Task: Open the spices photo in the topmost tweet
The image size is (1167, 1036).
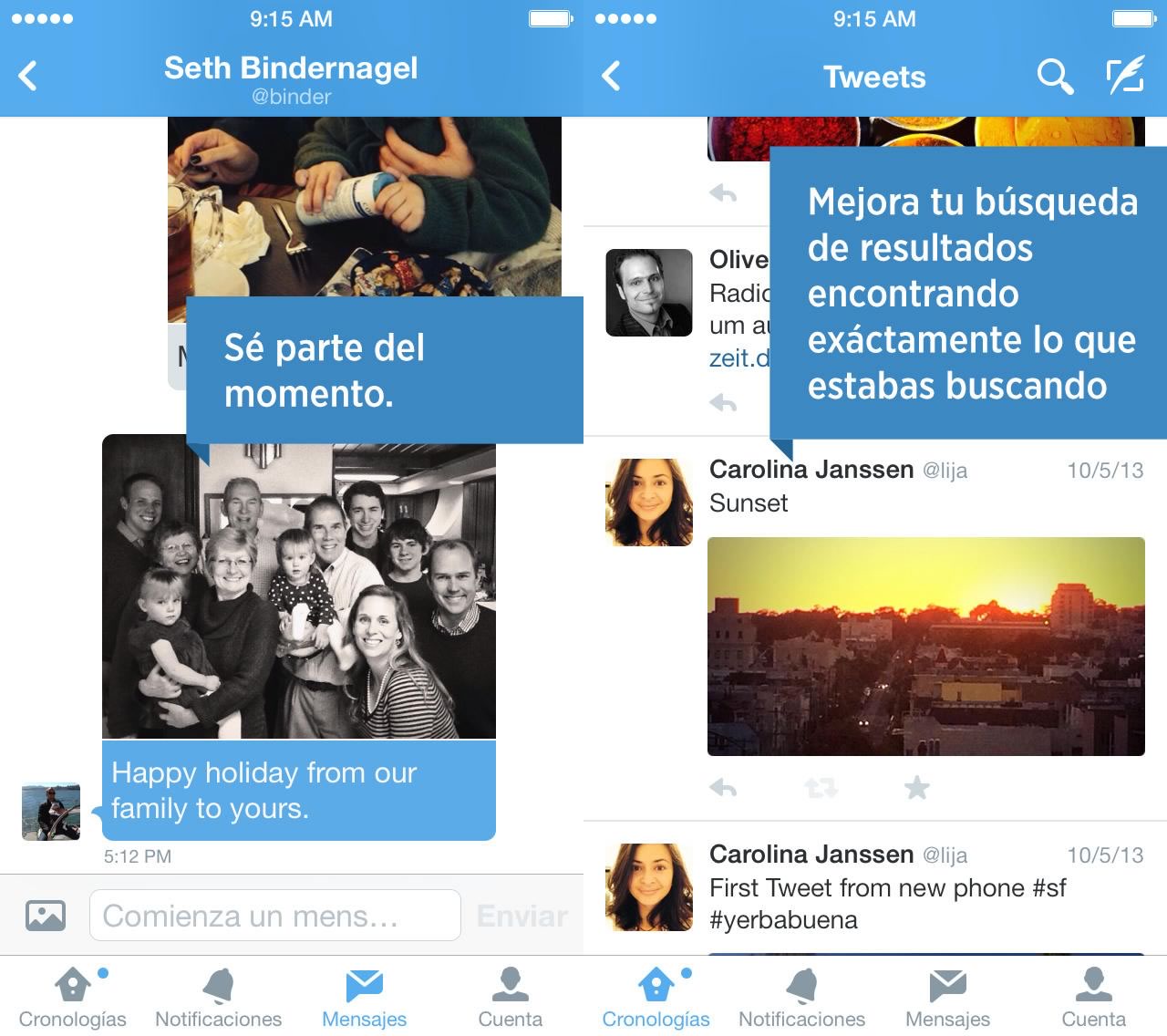Action: [926, 139]
